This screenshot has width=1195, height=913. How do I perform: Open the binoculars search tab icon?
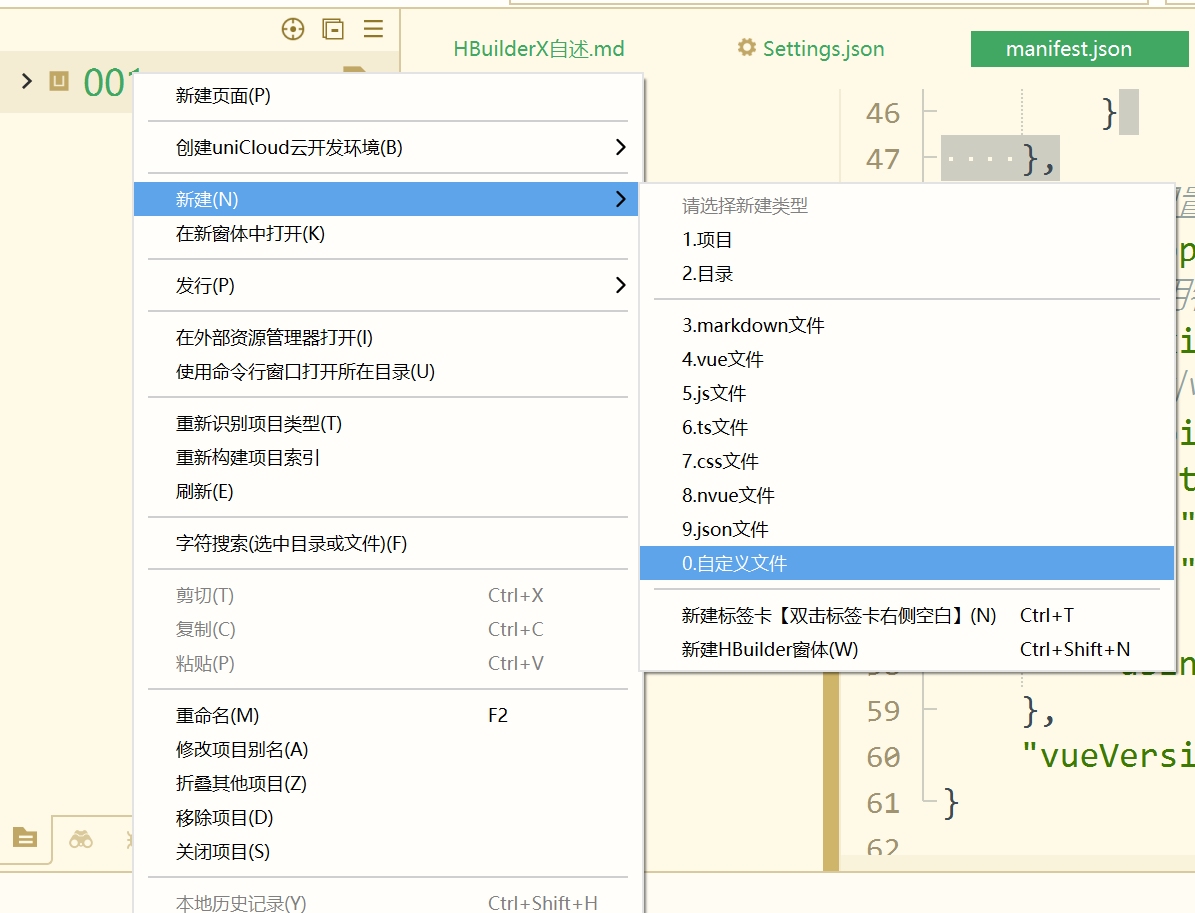point(81,840)
